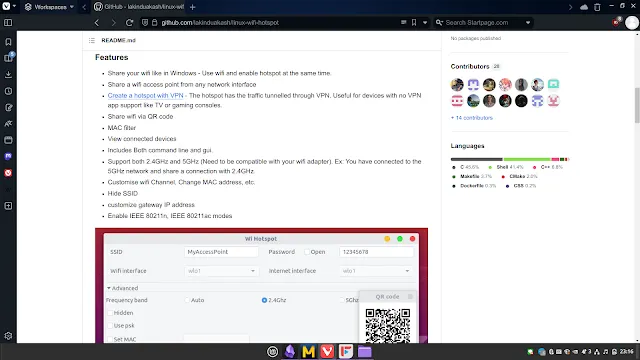Open README outline list icon
640x360 pixels.
[x=92, y=40]
